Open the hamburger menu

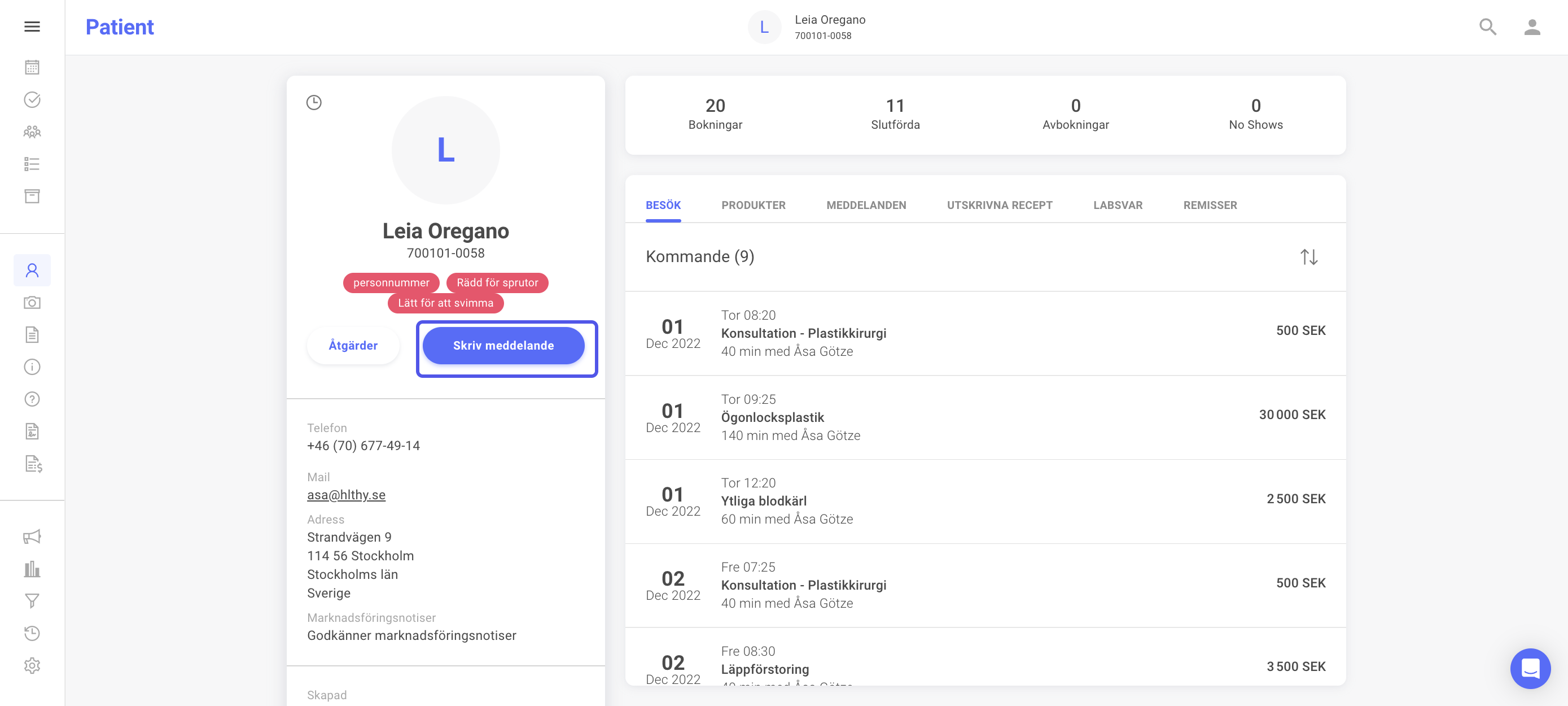(x=32, y=27)
